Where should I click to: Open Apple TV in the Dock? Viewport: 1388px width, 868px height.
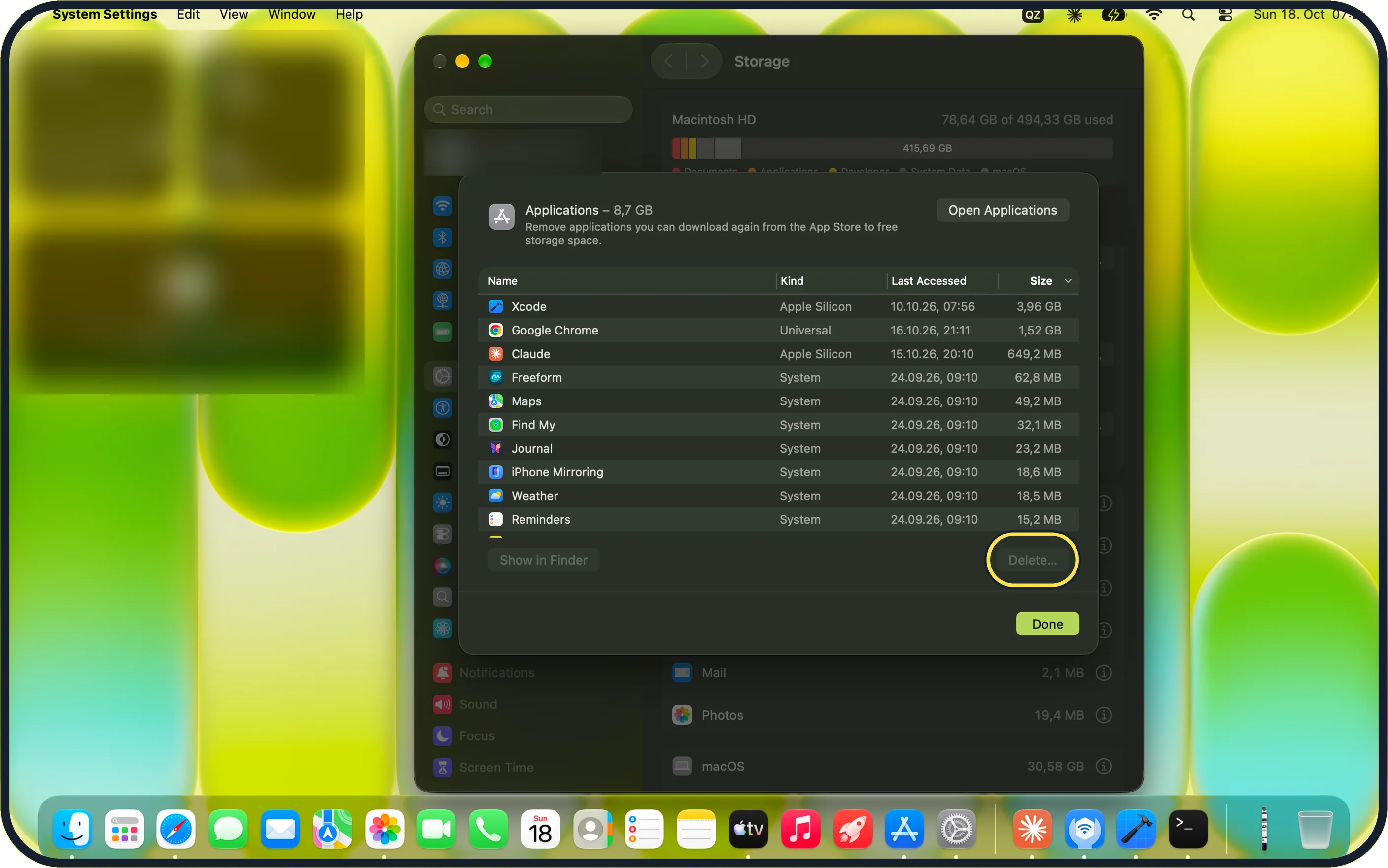tap(748, 829)
